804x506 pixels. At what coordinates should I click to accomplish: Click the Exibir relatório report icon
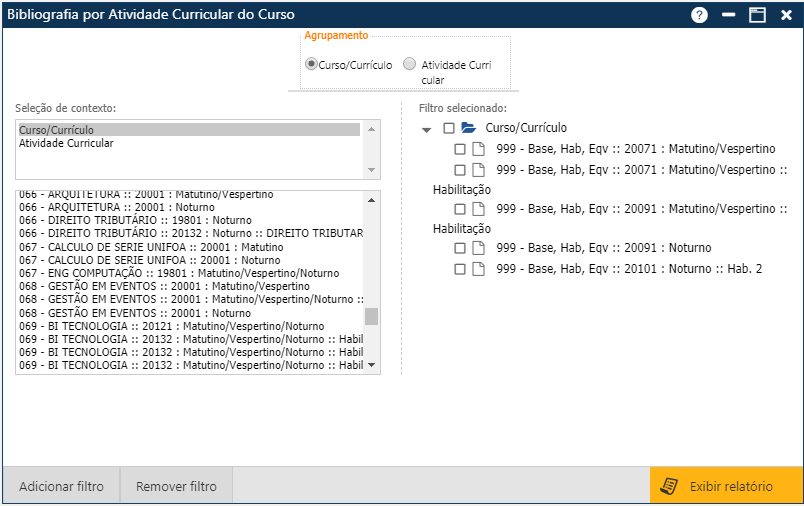(671, 487)
